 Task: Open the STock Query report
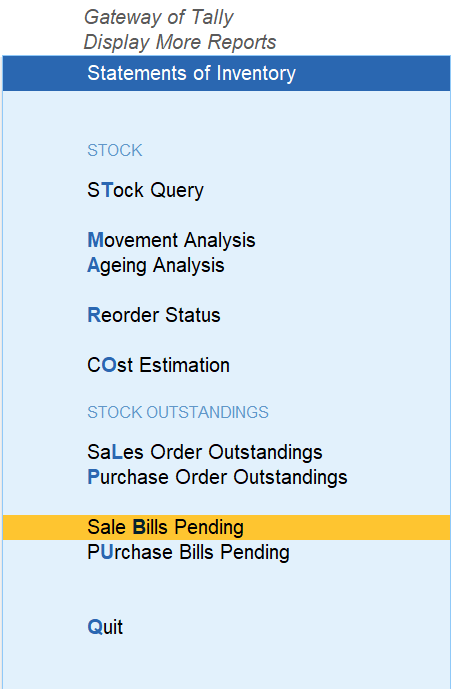click(145, 190)
